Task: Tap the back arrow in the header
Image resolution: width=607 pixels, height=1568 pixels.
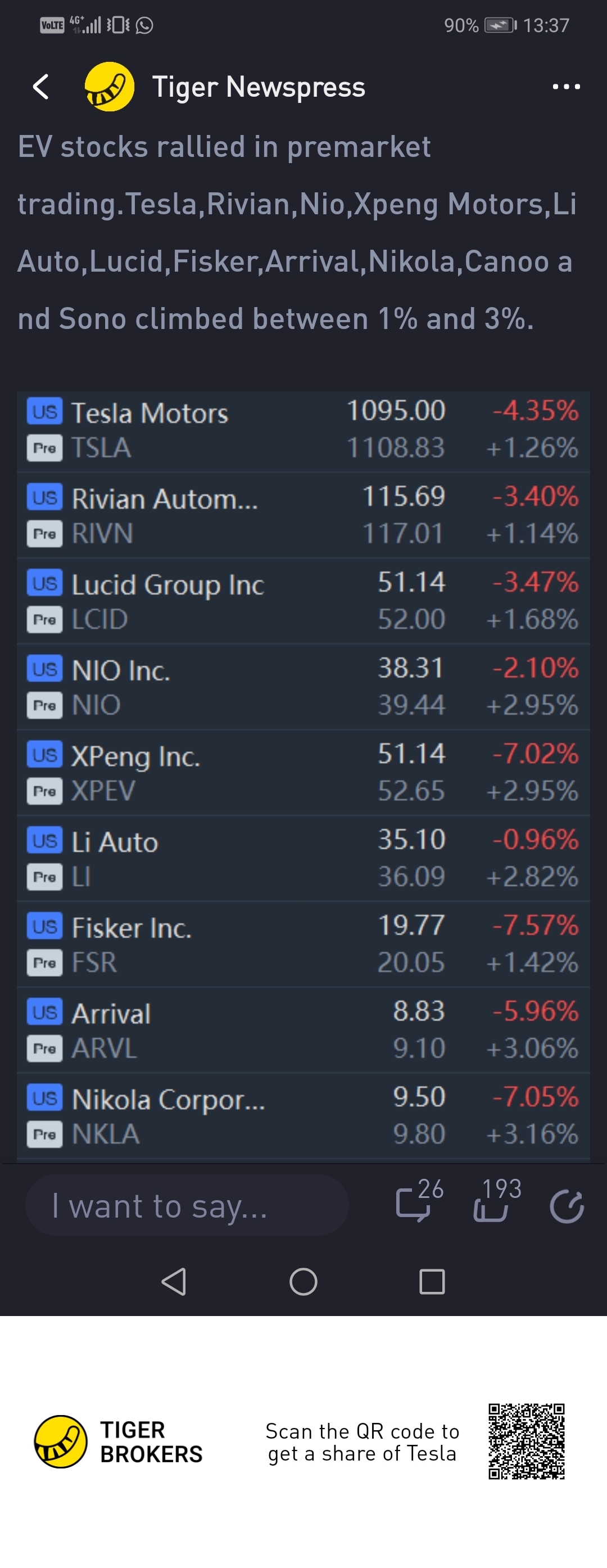Action: tap(42, 87)
